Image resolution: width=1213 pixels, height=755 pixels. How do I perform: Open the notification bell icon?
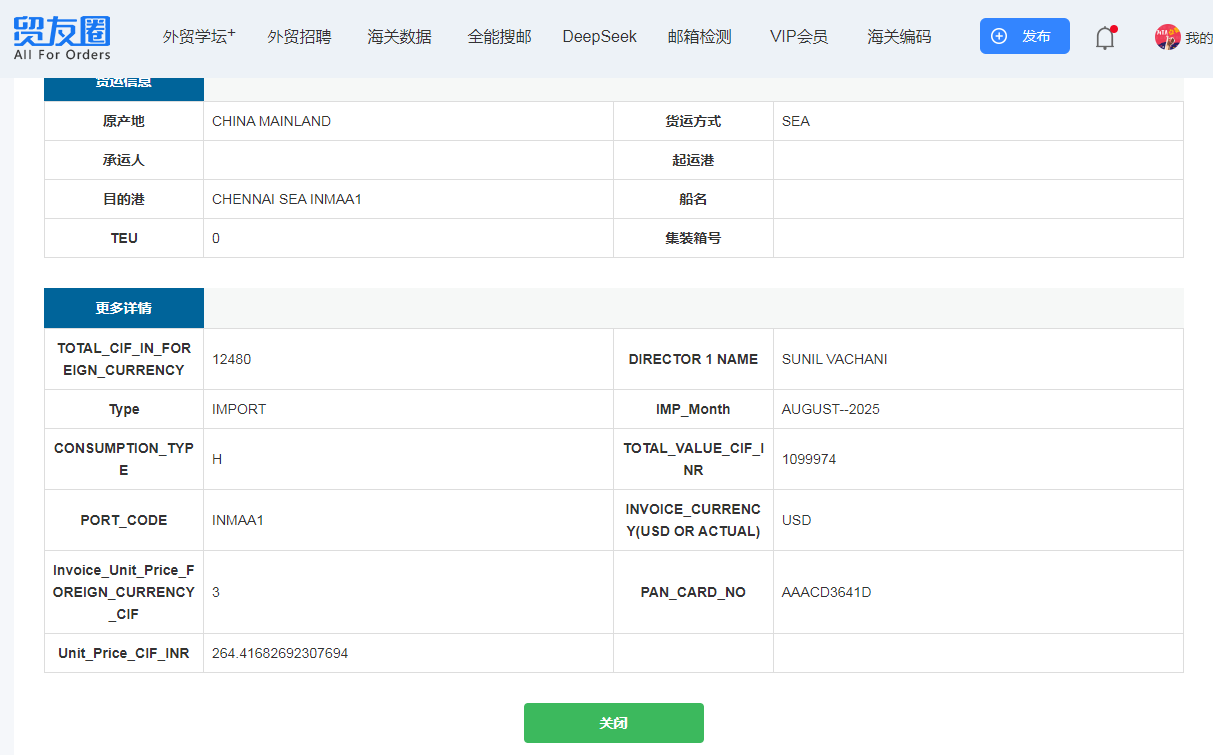pos(1105,38)
